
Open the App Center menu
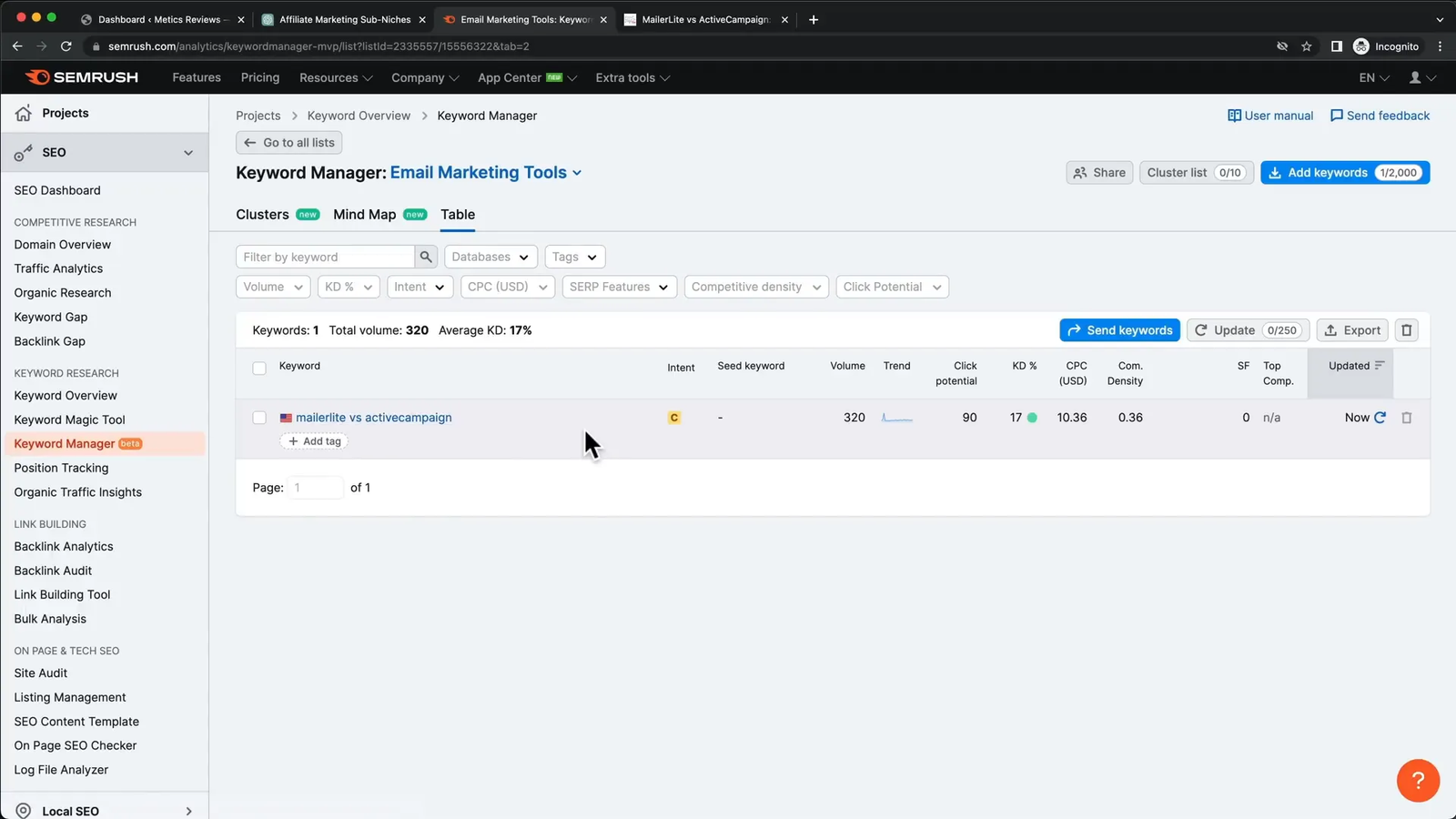pyautogui.click(x=527, y=78)
